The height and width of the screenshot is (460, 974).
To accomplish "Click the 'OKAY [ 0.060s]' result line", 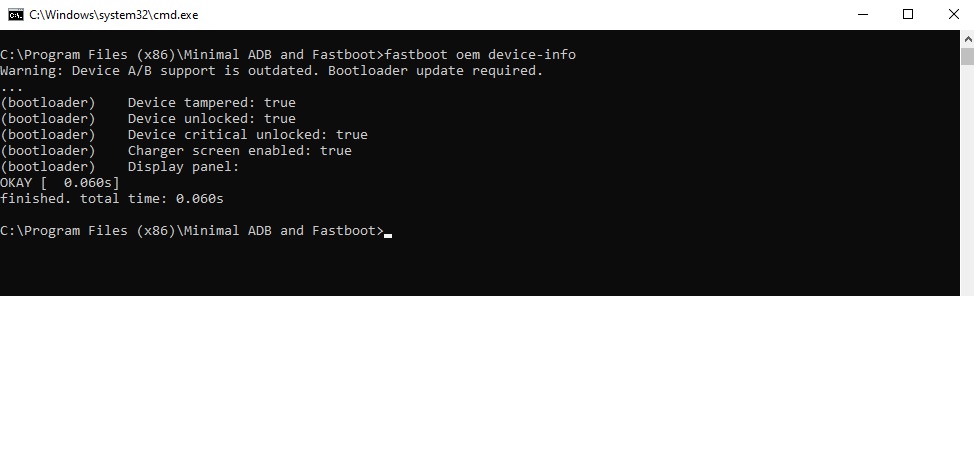I will [60, 183].
